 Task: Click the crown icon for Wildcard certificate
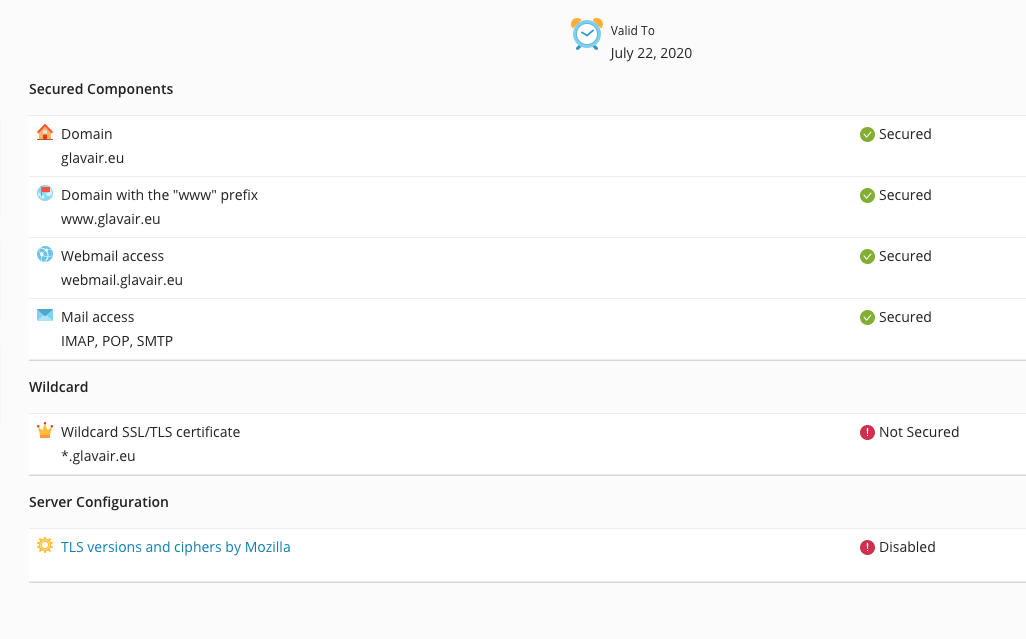[x=44, y=430]
